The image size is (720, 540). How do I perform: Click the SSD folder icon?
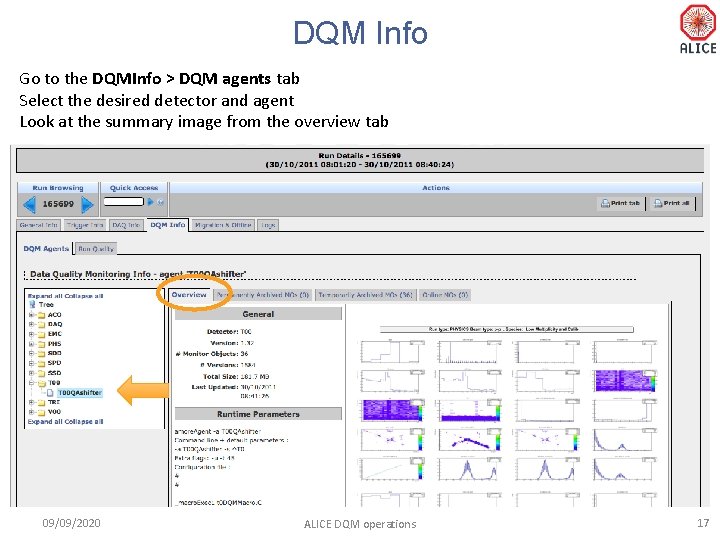[x=41, y=373]
